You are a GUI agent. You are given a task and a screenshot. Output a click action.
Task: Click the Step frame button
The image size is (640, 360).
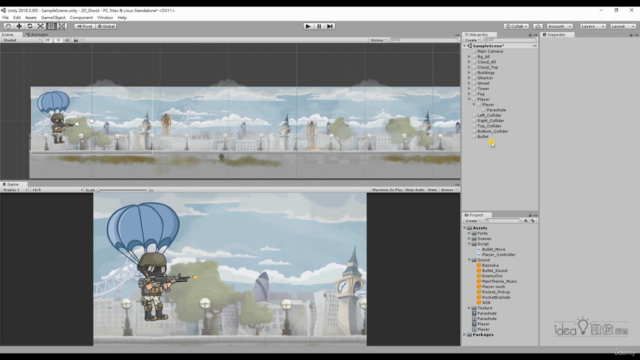[330, 26]
